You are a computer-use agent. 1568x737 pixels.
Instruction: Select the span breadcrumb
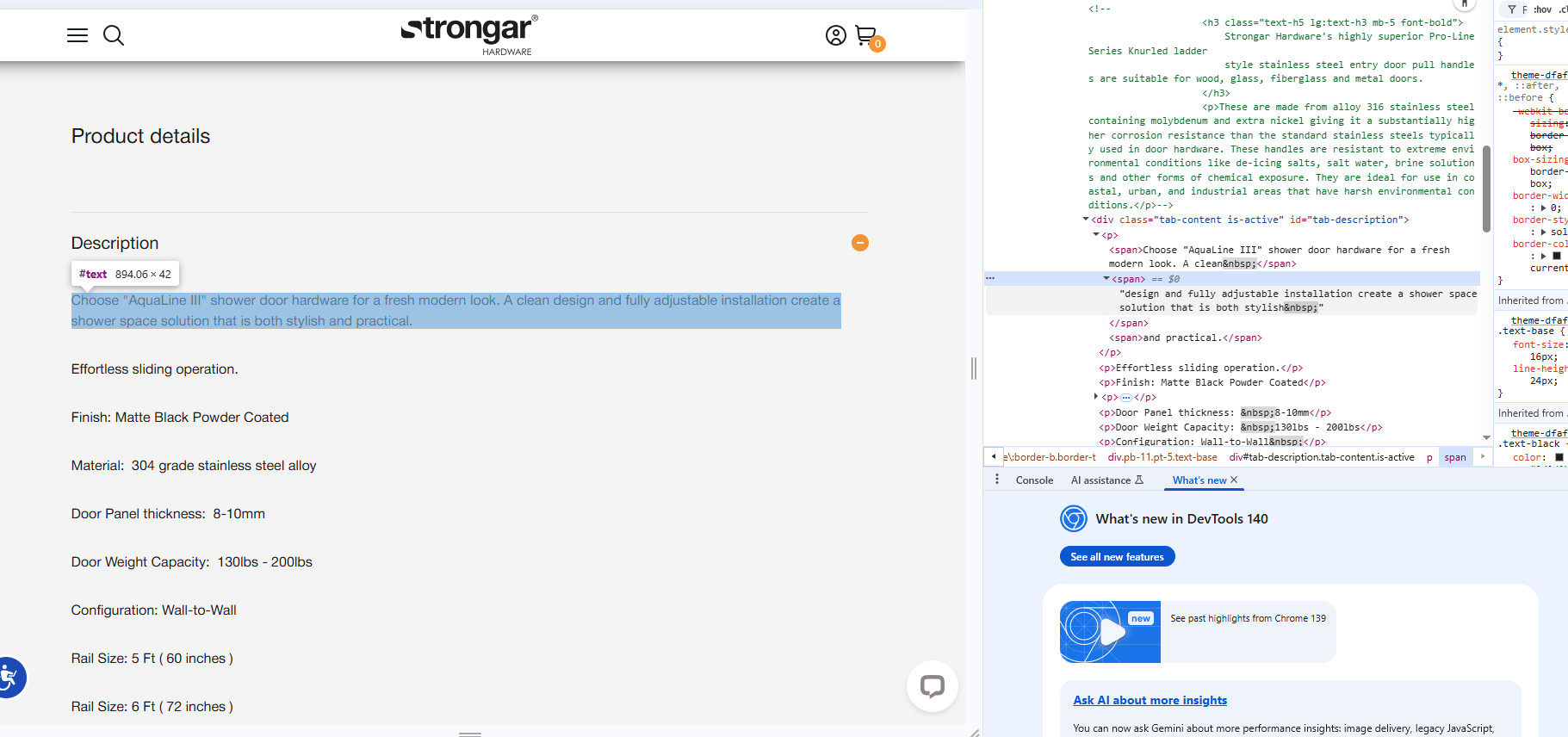tap(1455, 457)
